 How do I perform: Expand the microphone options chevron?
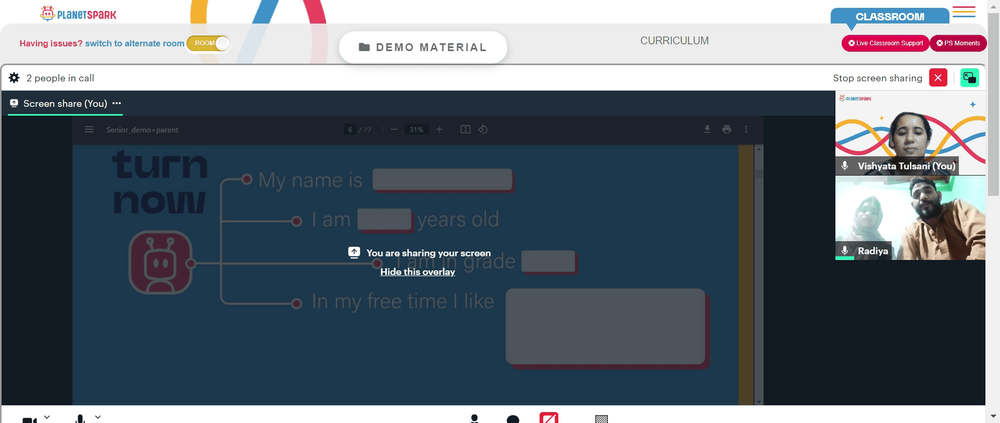point(98,417)
